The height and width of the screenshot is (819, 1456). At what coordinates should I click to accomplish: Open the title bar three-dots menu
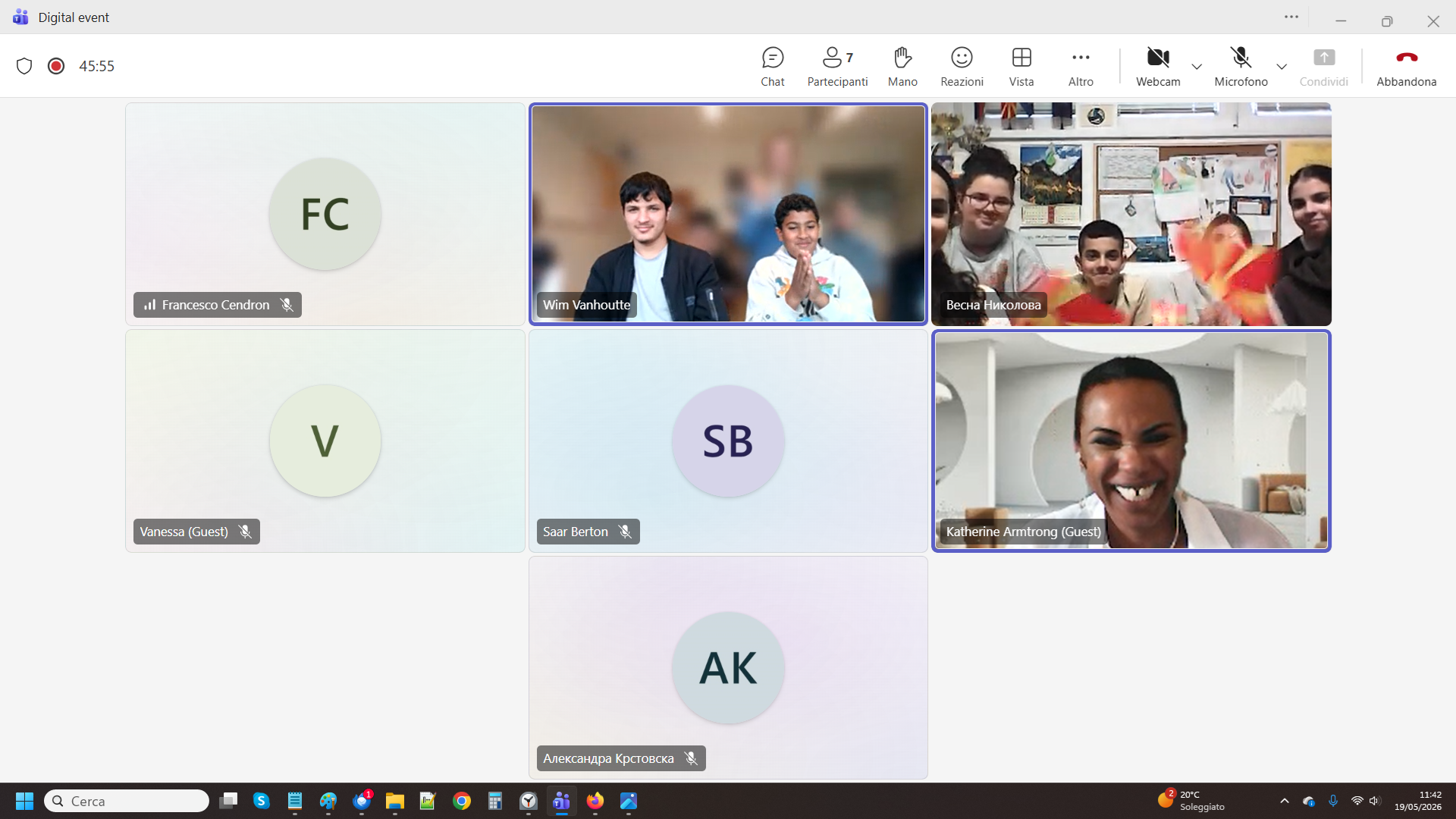click(1291, 17)
